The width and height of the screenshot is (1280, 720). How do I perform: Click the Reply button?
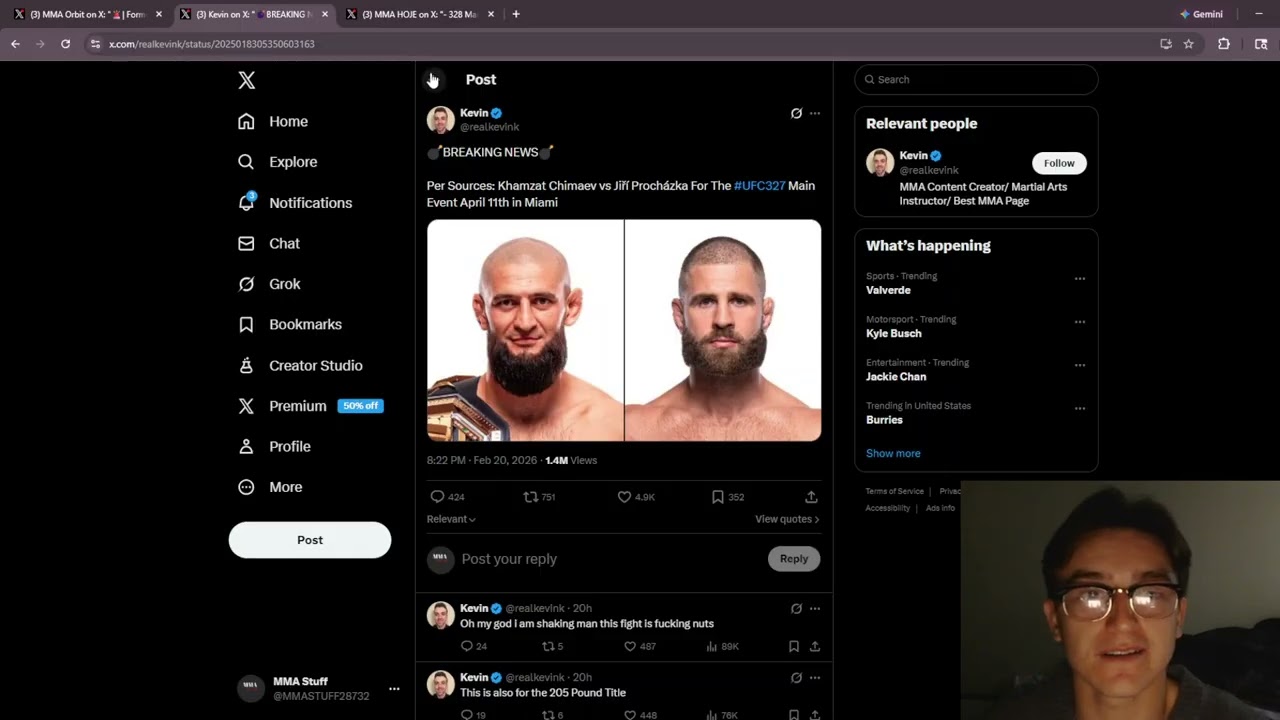tap(794, 559)
